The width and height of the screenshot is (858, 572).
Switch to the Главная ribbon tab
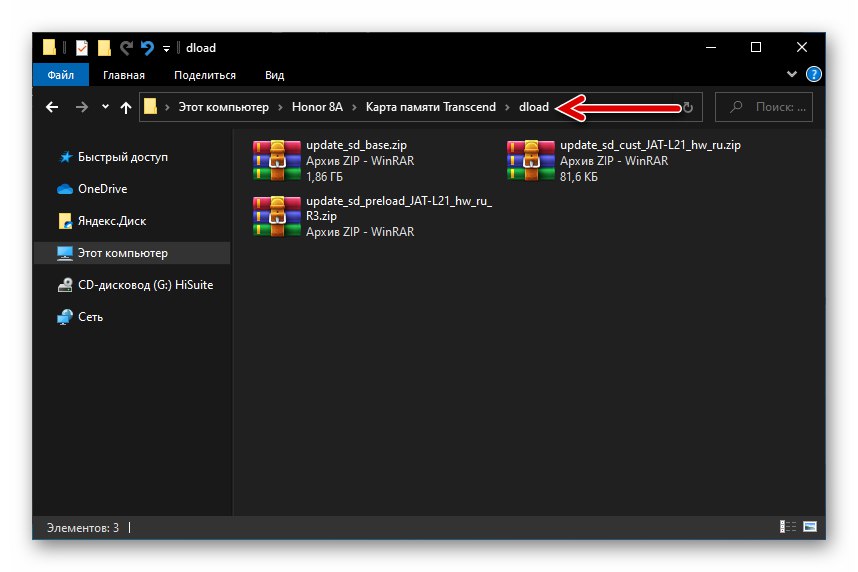[124, 75]
